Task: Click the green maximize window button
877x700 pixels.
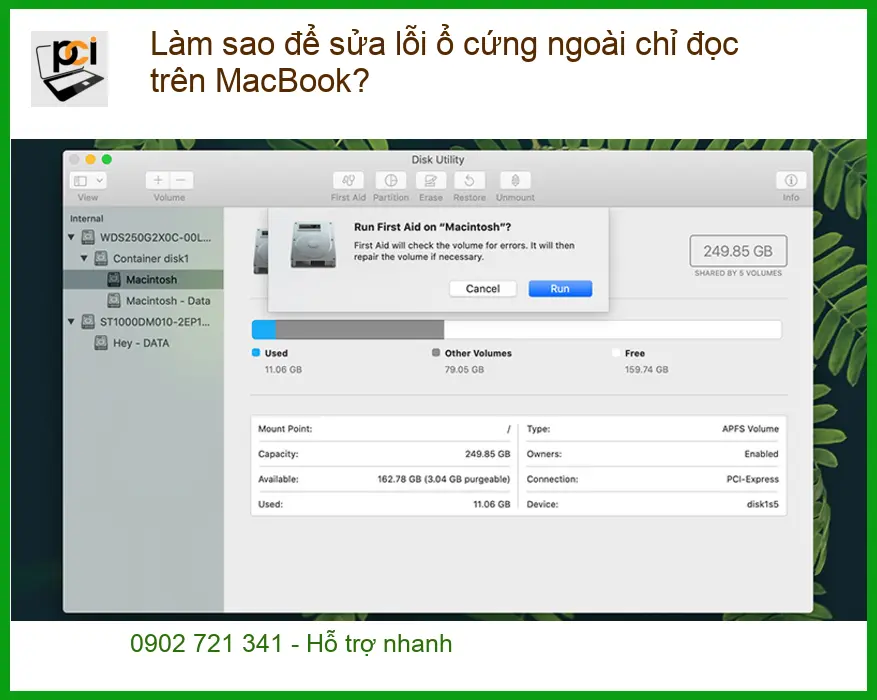Action: (107, 159)
